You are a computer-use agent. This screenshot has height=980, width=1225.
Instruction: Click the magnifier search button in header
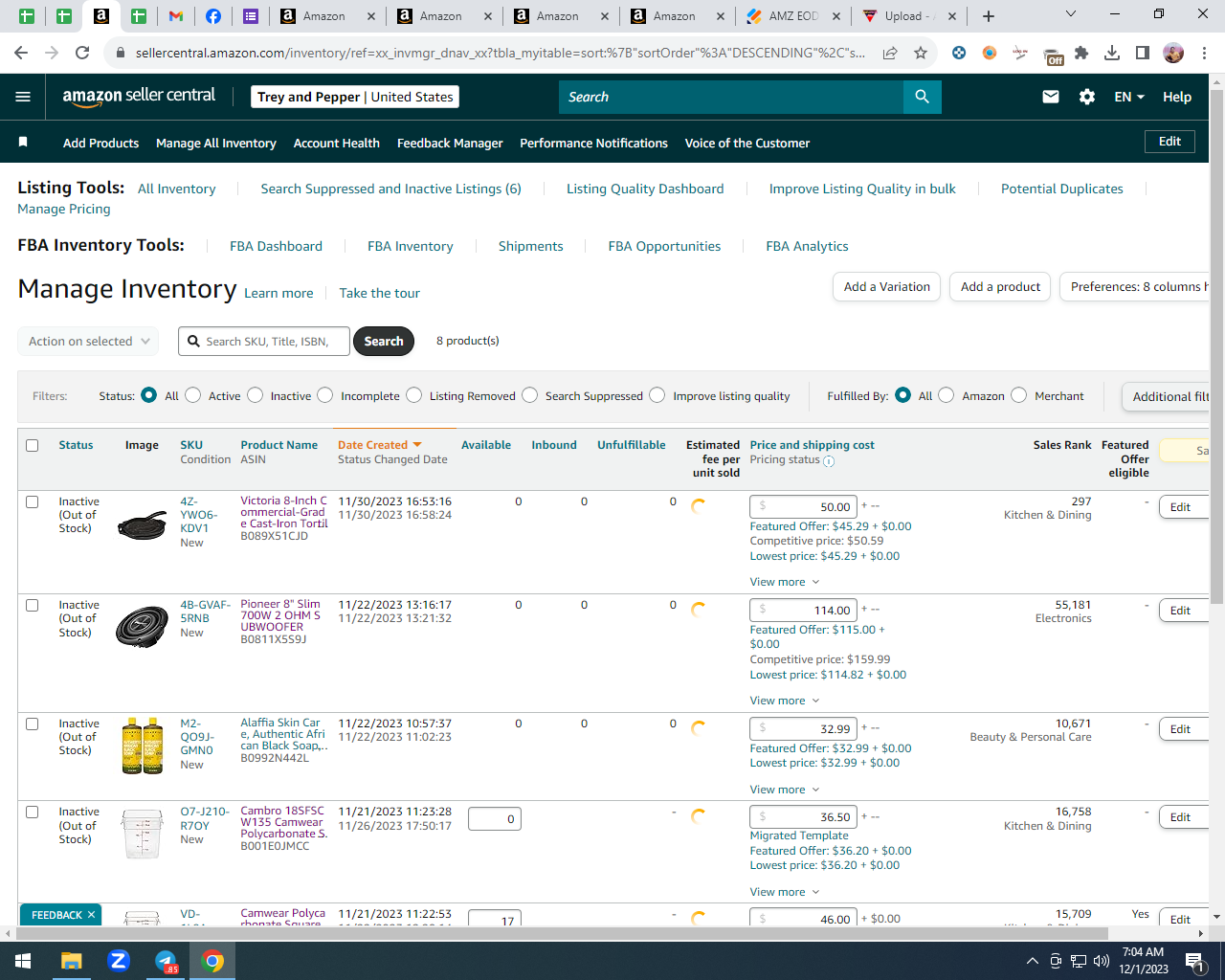922,97
